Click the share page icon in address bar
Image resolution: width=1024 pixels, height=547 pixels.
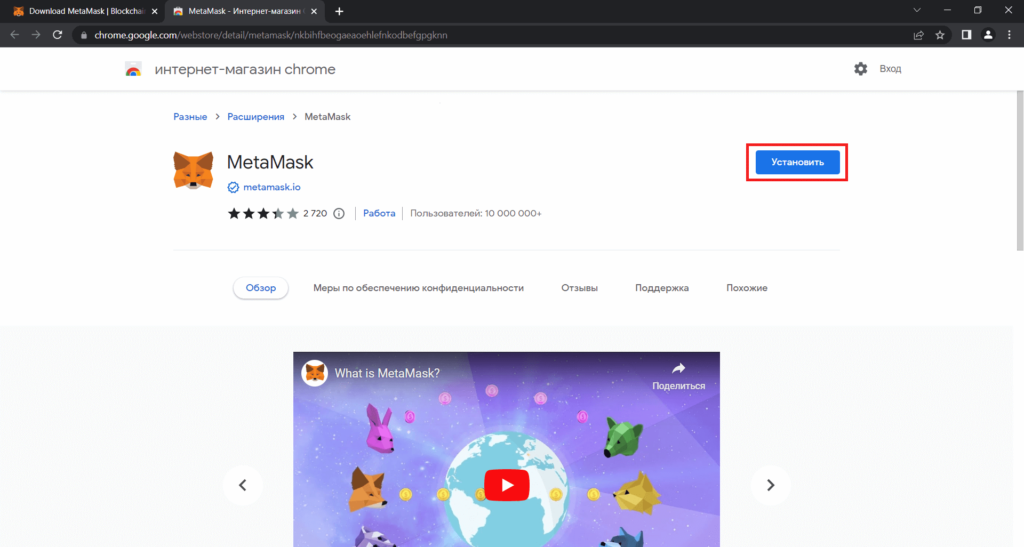tap(918, 34)
